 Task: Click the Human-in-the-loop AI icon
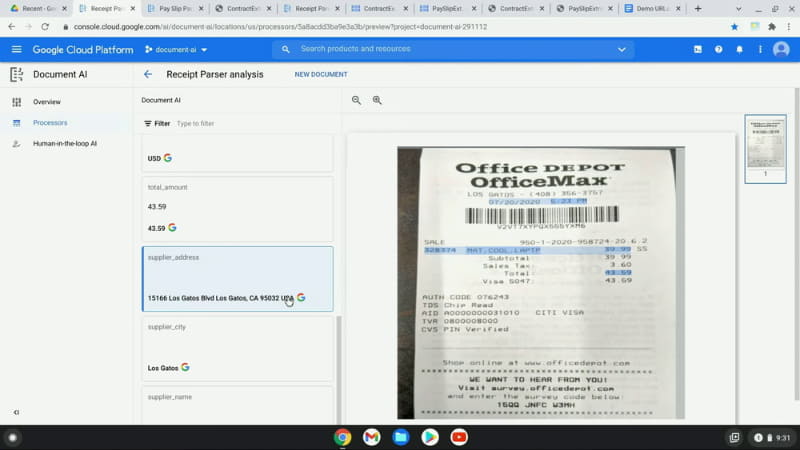(x=16, y=144)
